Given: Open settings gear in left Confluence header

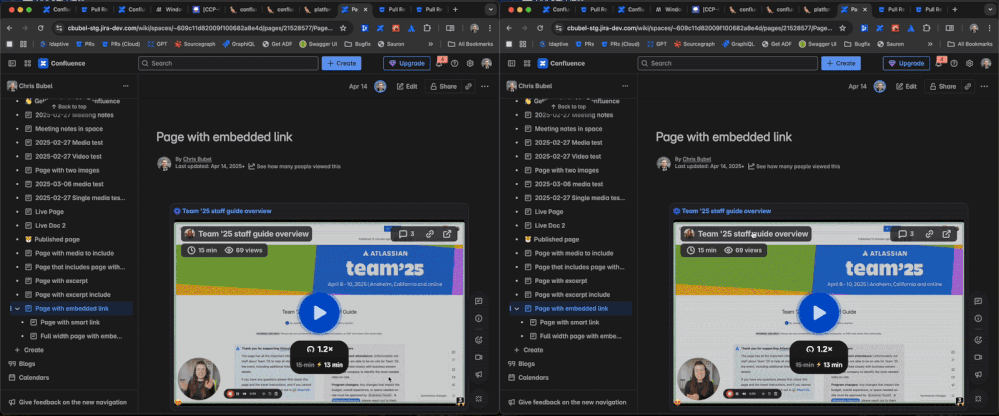Looking at the screenshot, I should click(x=470, y=63).
